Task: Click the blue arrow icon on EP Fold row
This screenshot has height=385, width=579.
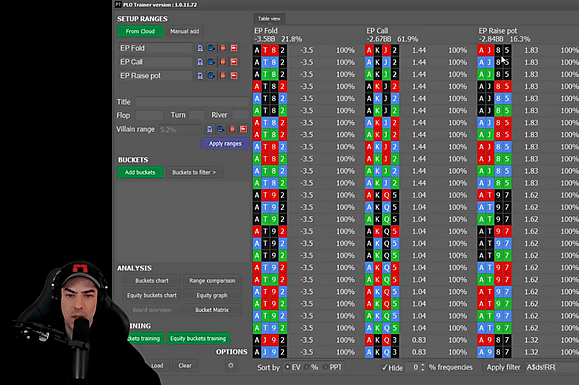Action: coord(211,48)
